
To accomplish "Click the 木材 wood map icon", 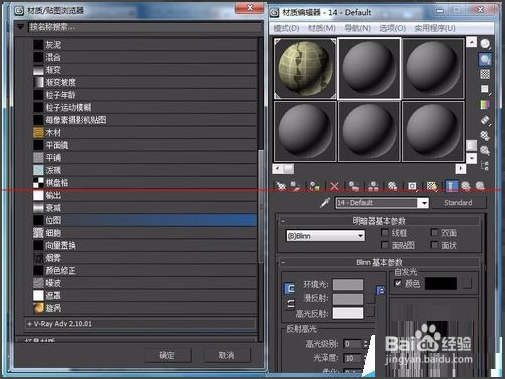I will (38, 133).
